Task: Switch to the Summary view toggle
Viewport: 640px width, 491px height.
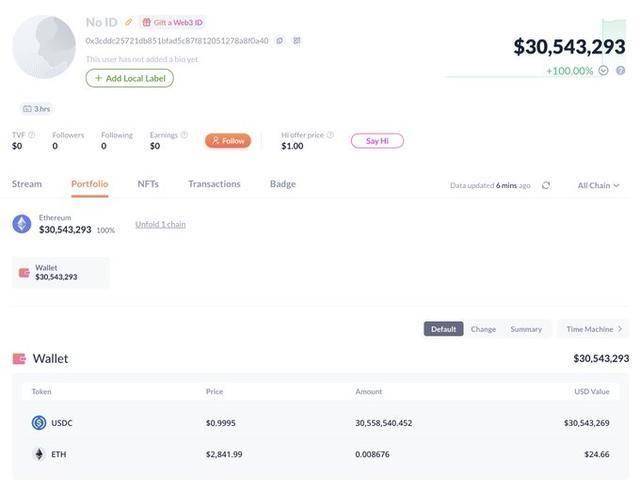Action: 526,329
